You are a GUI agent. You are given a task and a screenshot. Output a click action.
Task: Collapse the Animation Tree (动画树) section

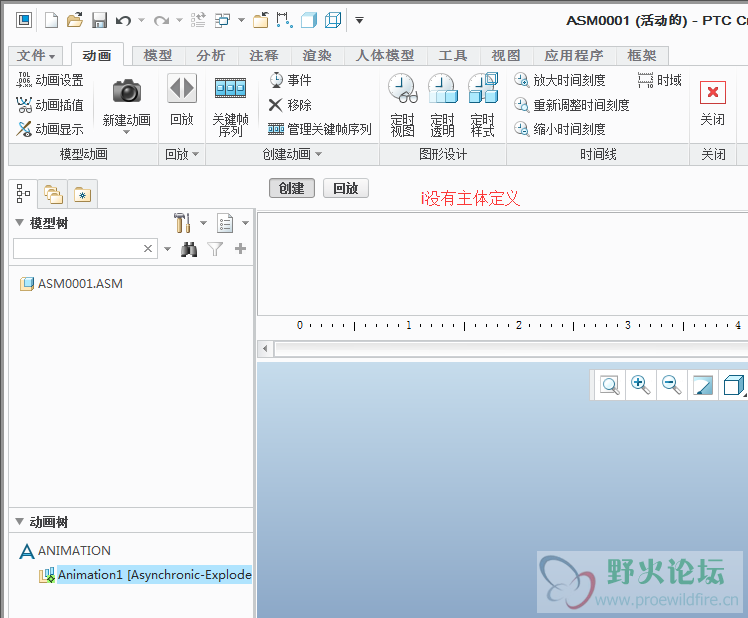20,521
